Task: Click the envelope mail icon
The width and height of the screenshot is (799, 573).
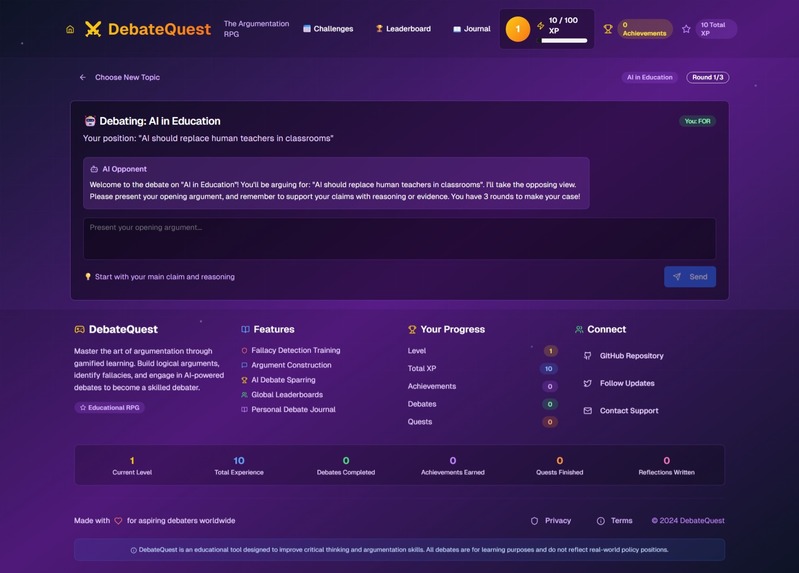Action: coord(588,411)
